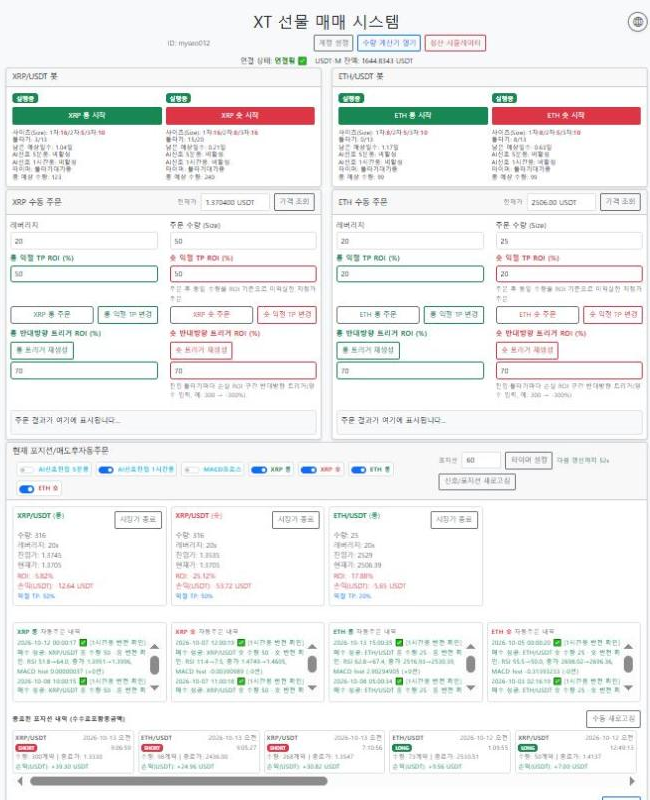
Task: Click 신호/포지션 새로고침
Action: [477, 481]
